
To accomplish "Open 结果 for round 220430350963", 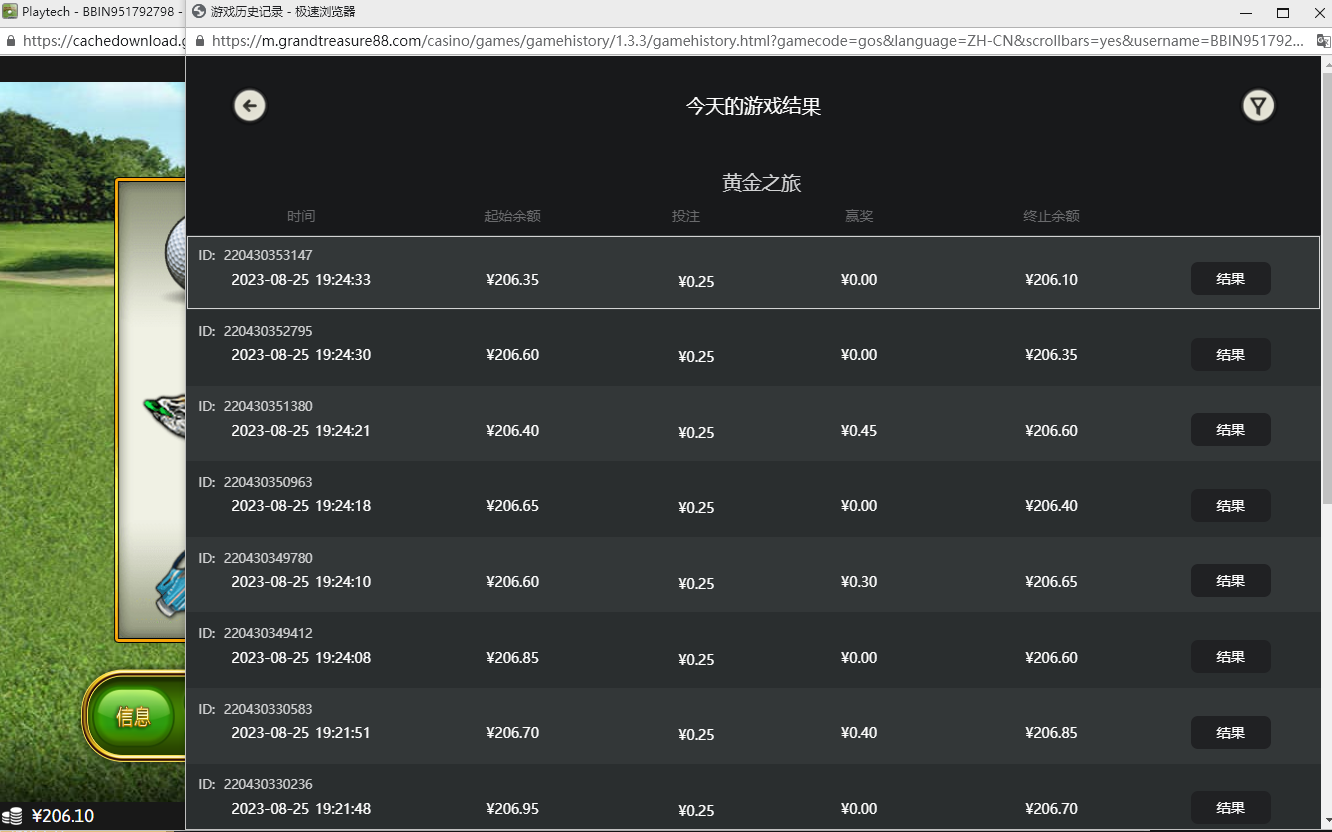I will pos(1230,506).
